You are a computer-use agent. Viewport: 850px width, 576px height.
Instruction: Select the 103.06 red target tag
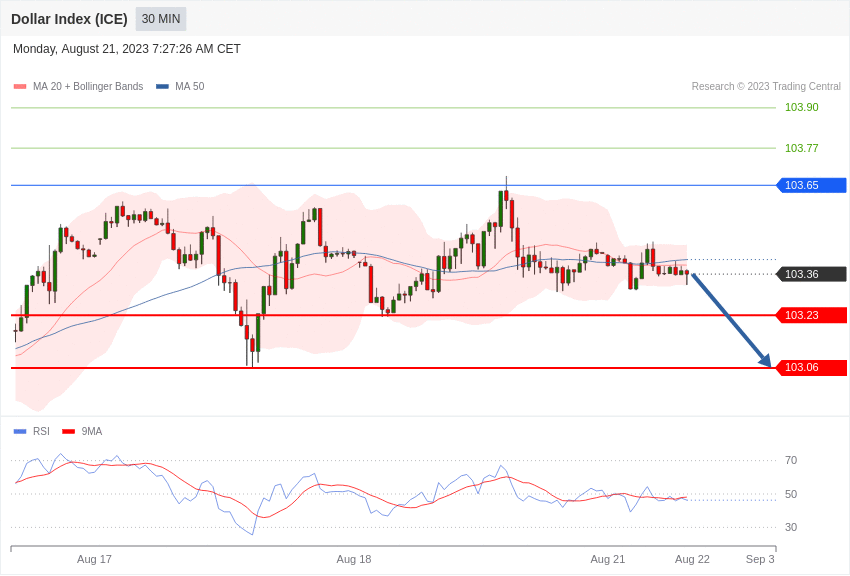coord(812,367)
